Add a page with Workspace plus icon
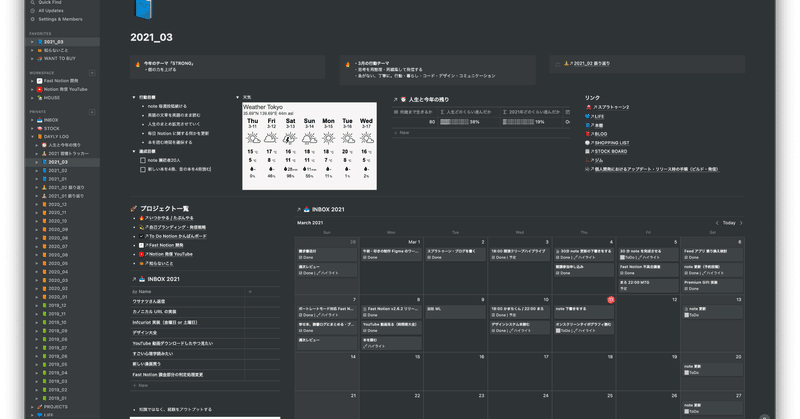This screenshot has width=800, height=419. pyautogui.click(x=92, y=73)
